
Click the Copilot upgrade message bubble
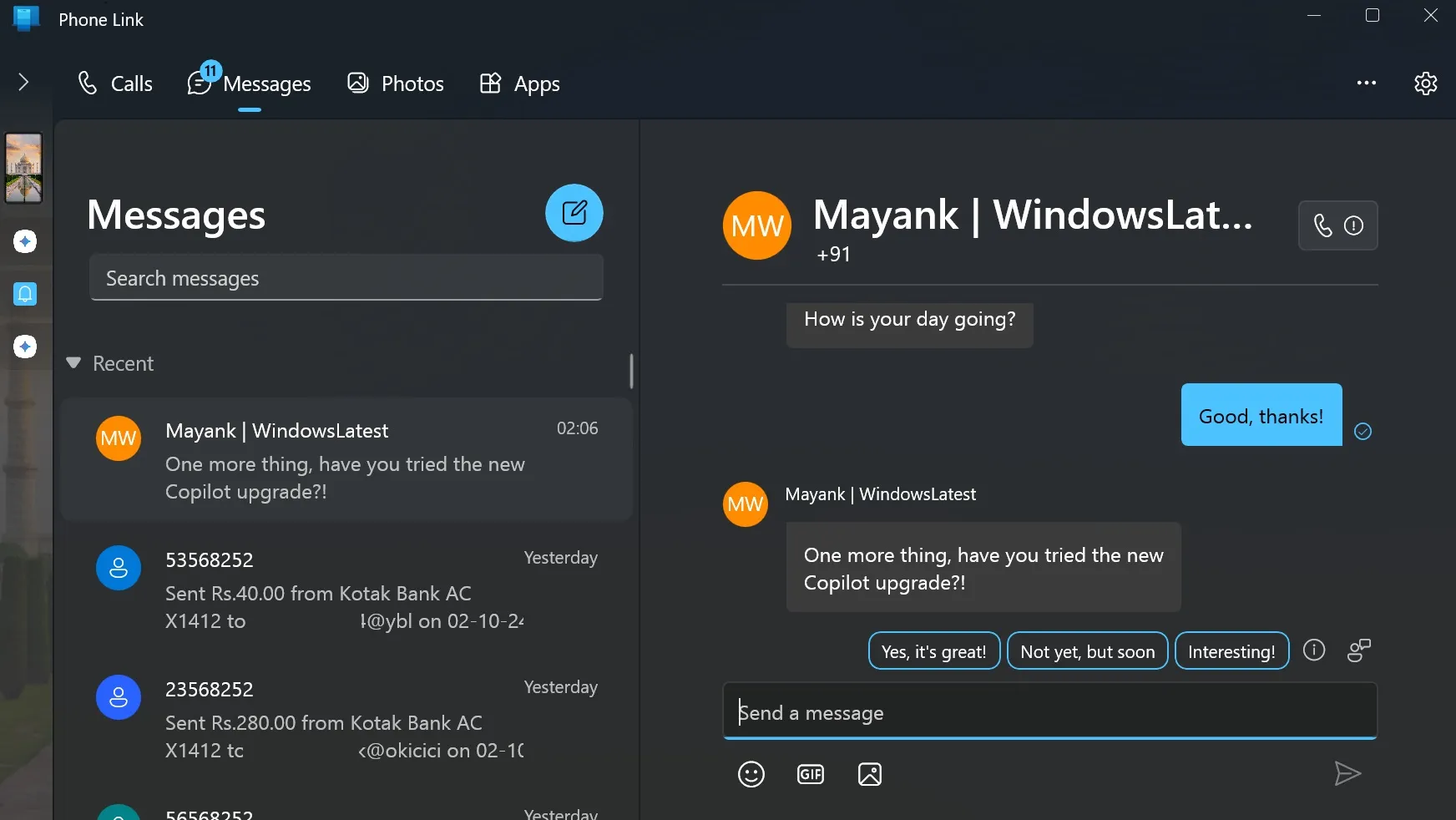pyautogui.click(x=983, y=568)
